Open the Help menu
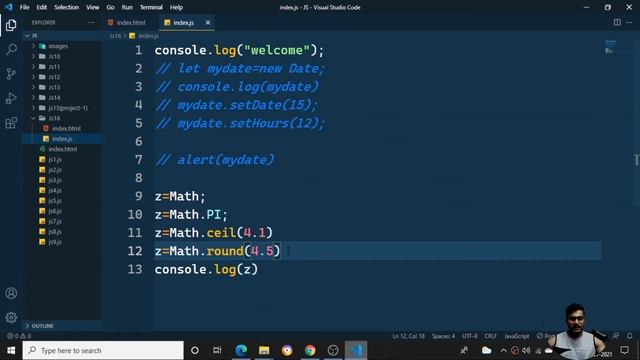 point(176,7)
